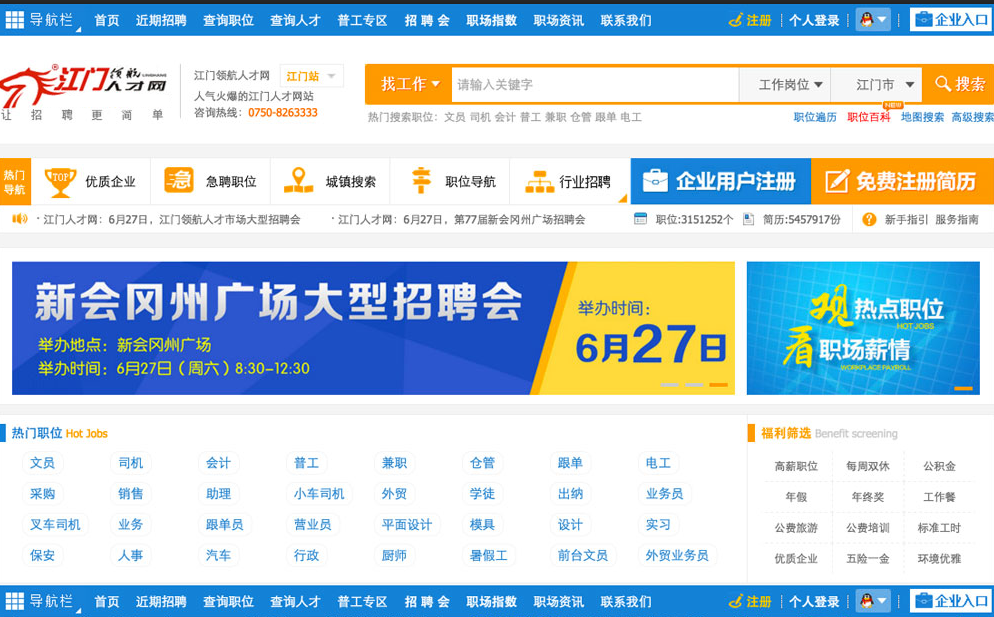994x617 pixels.
Task: Open the 优质企业 trophy icon
Action: click(x=61, y=181)
